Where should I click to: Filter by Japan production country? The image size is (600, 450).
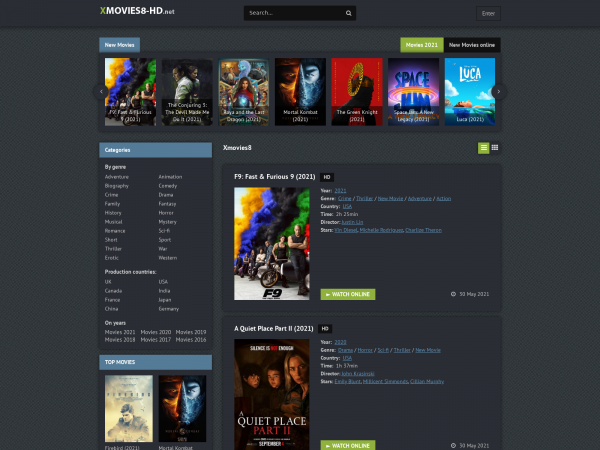pos(165,299)
